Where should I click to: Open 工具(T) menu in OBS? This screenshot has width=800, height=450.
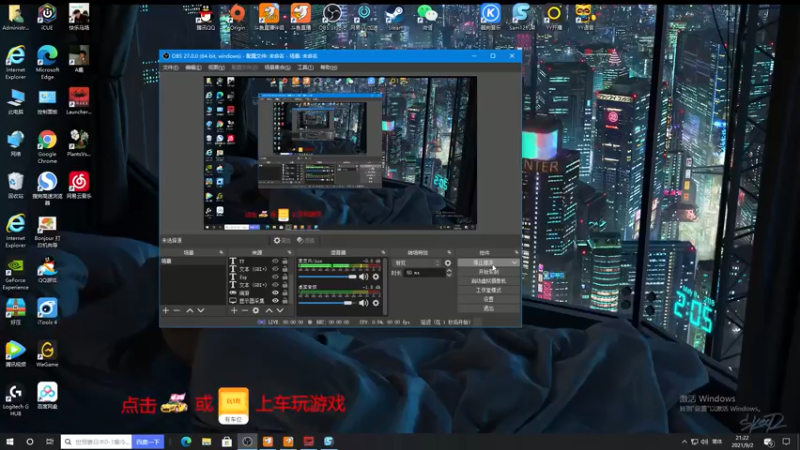305,67
